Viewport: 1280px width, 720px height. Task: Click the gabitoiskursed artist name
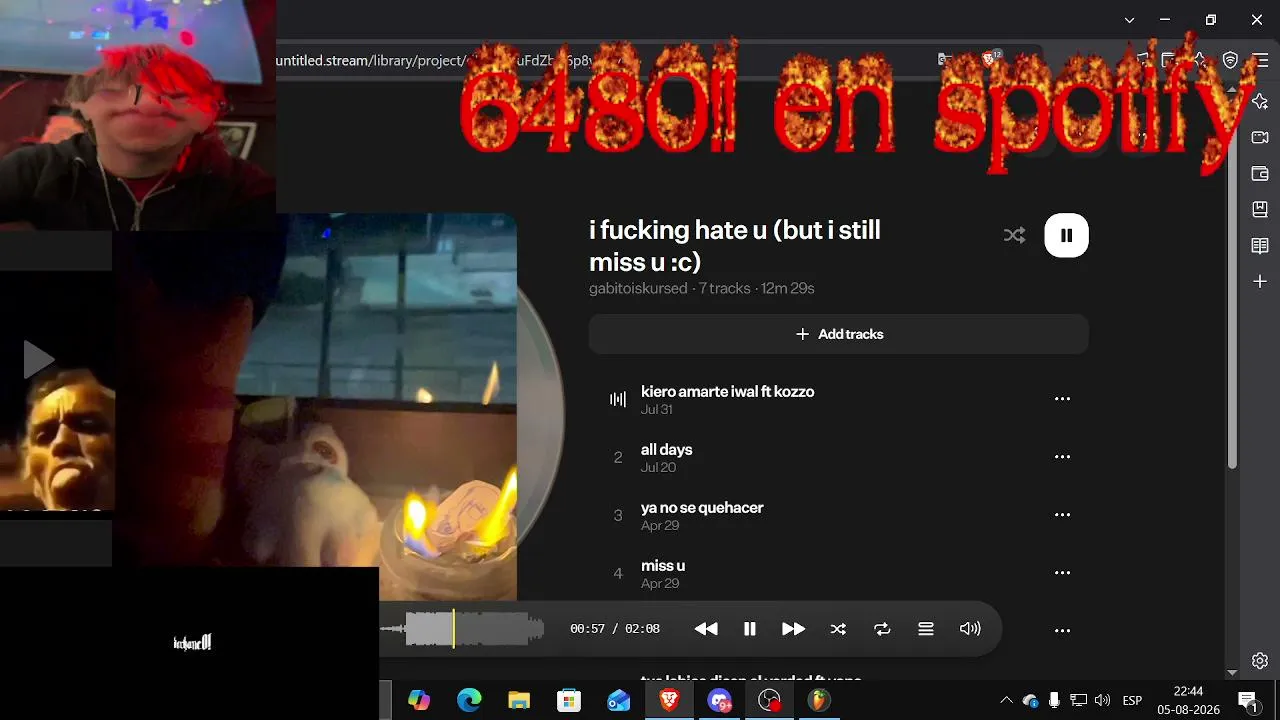point(638,288)
